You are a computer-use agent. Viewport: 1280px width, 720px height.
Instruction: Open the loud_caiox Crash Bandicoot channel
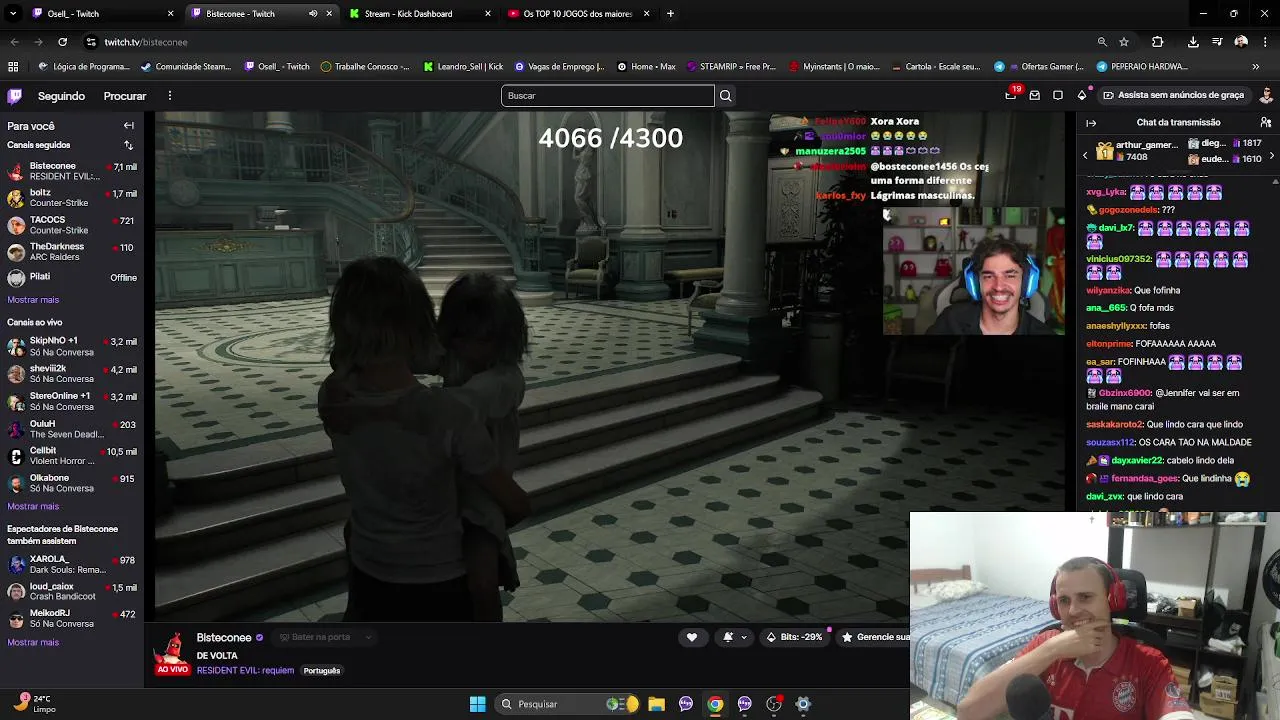pyautogui.click(x=72, y=592)
